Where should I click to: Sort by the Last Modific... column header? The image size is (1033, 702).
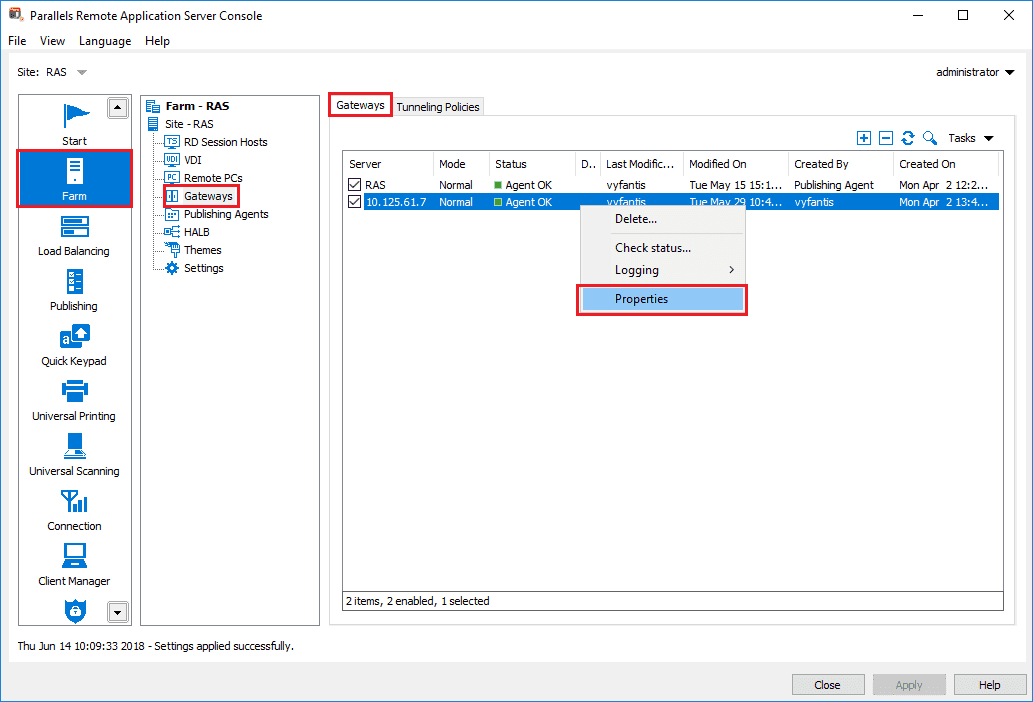click(642, 164)
